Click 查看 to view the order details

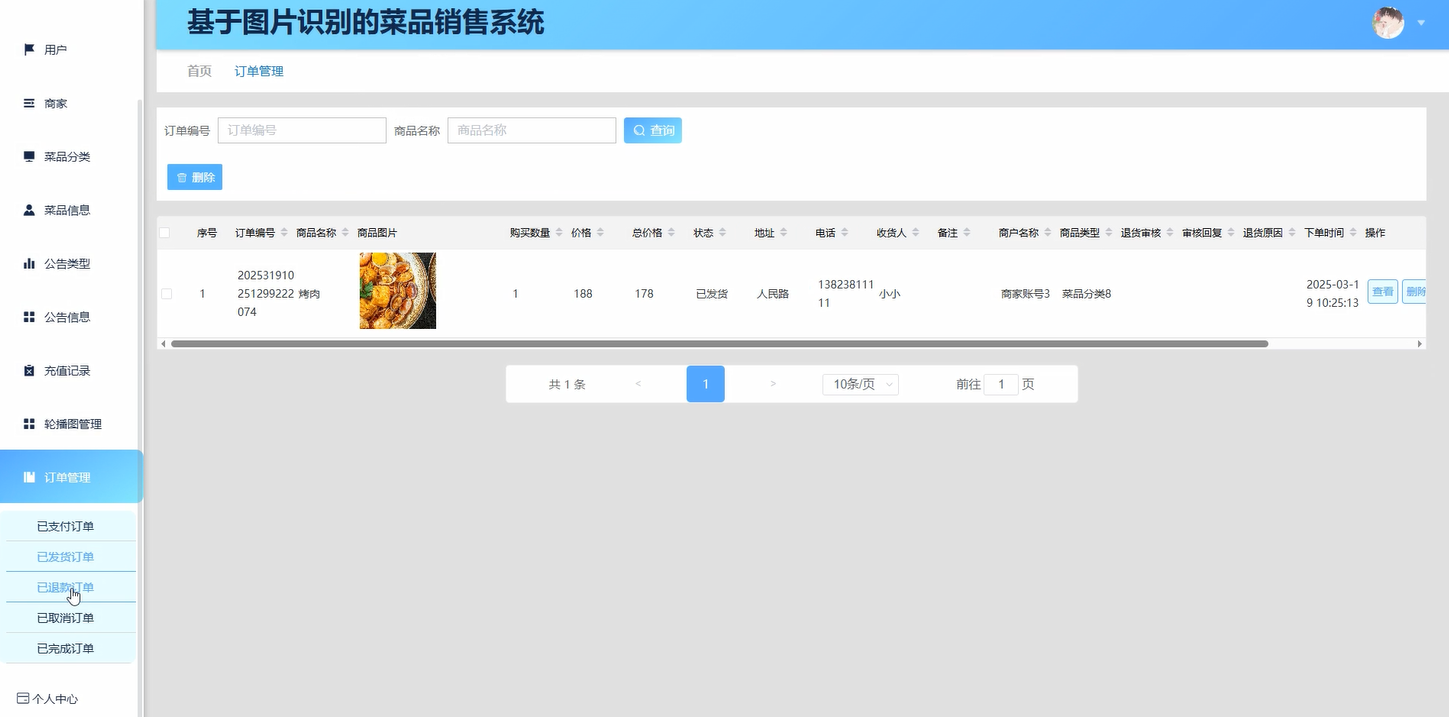[x=1382, y=291]
